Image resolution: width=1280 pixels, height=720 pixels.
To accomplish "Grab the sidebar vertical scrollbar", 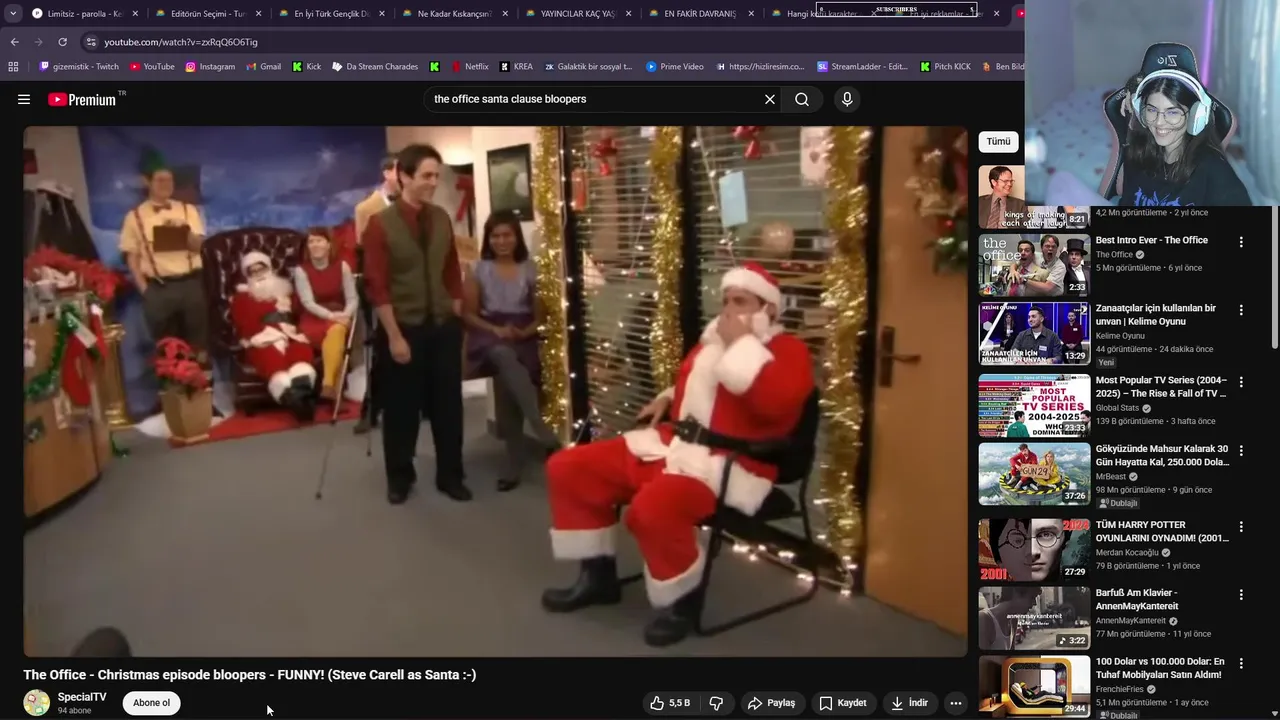I will pyautogui.click(x=1274, y=275).
